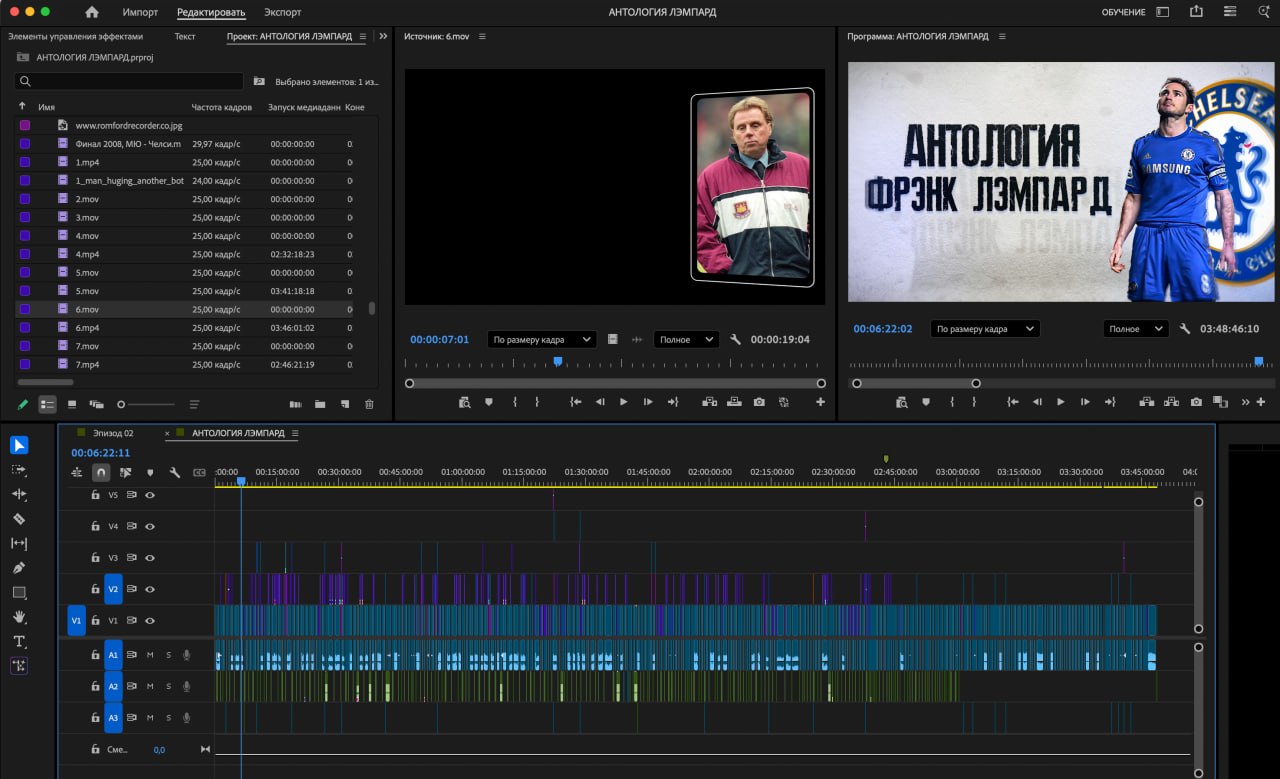Select the Razor tool in the toolbar

point(19,519)
